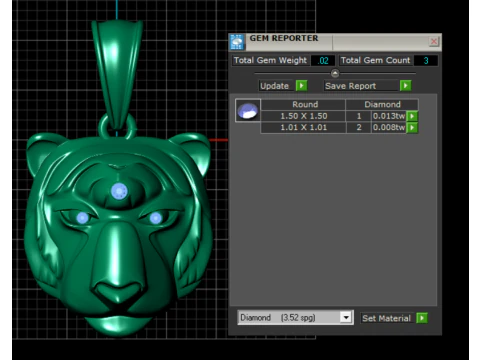This screenshot has height=360, width=480.
Task: Collapse panel with the round arrow handle
Action: (335, 73)
